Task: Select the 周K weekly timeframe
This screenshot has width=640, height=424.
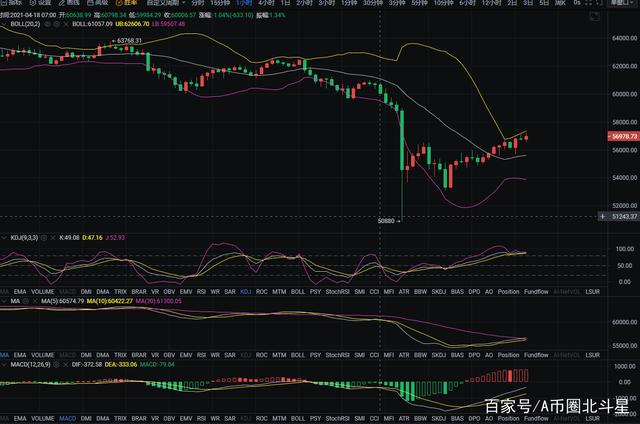Action: [x=560, y=2]
